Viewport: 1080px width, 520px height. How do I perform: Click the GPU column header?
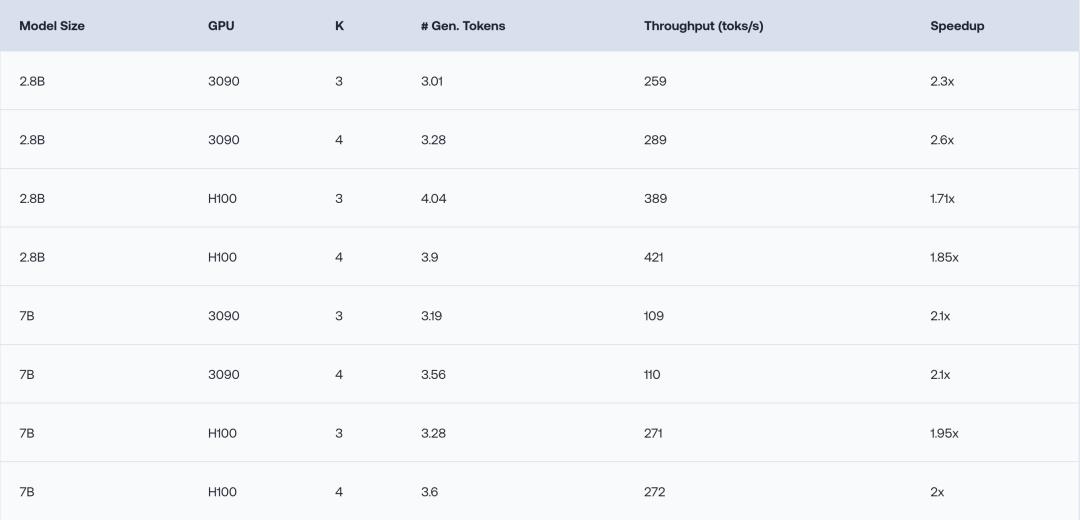221,26
